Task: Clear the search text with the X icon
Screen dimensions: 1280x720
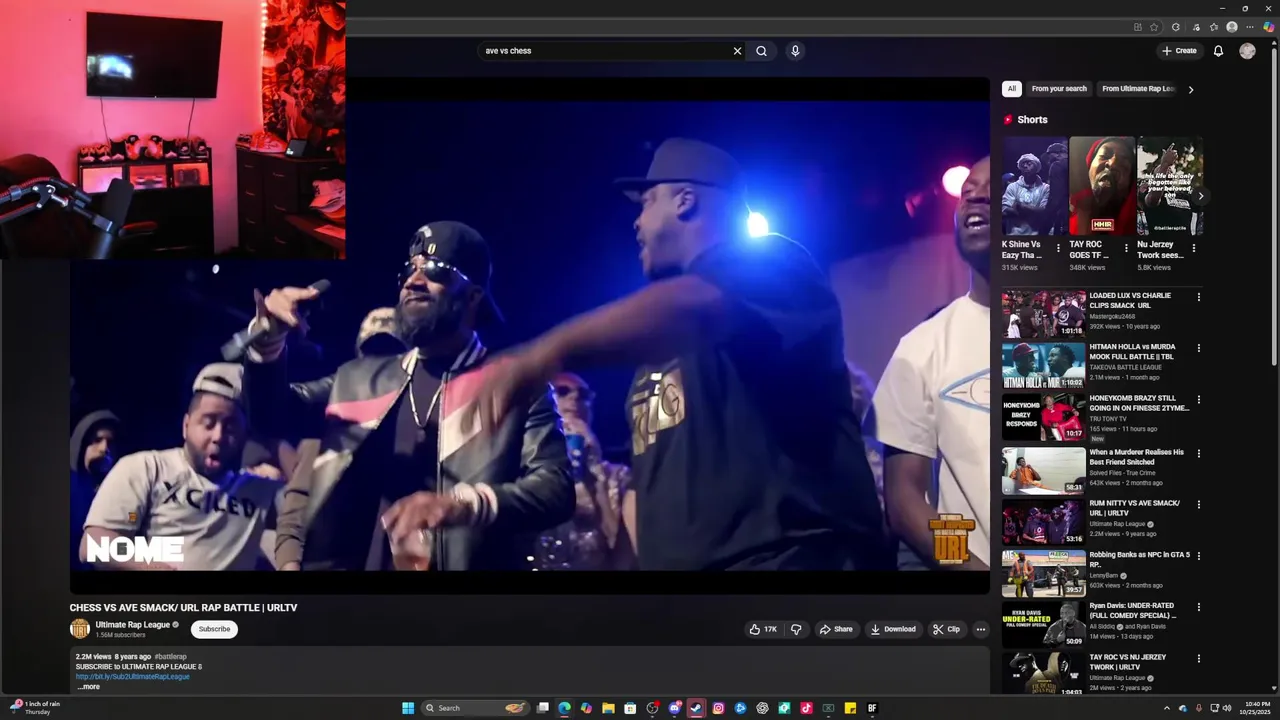Action: (737, 51)
